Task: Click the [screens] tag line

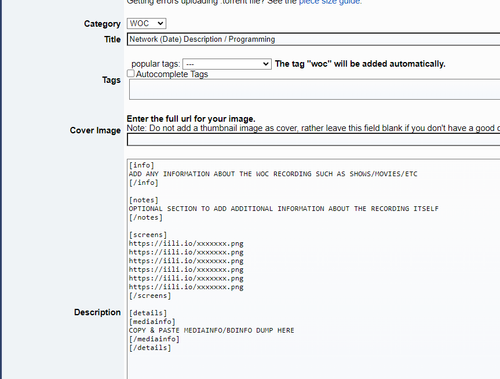Action: click(x=148, y=235)
